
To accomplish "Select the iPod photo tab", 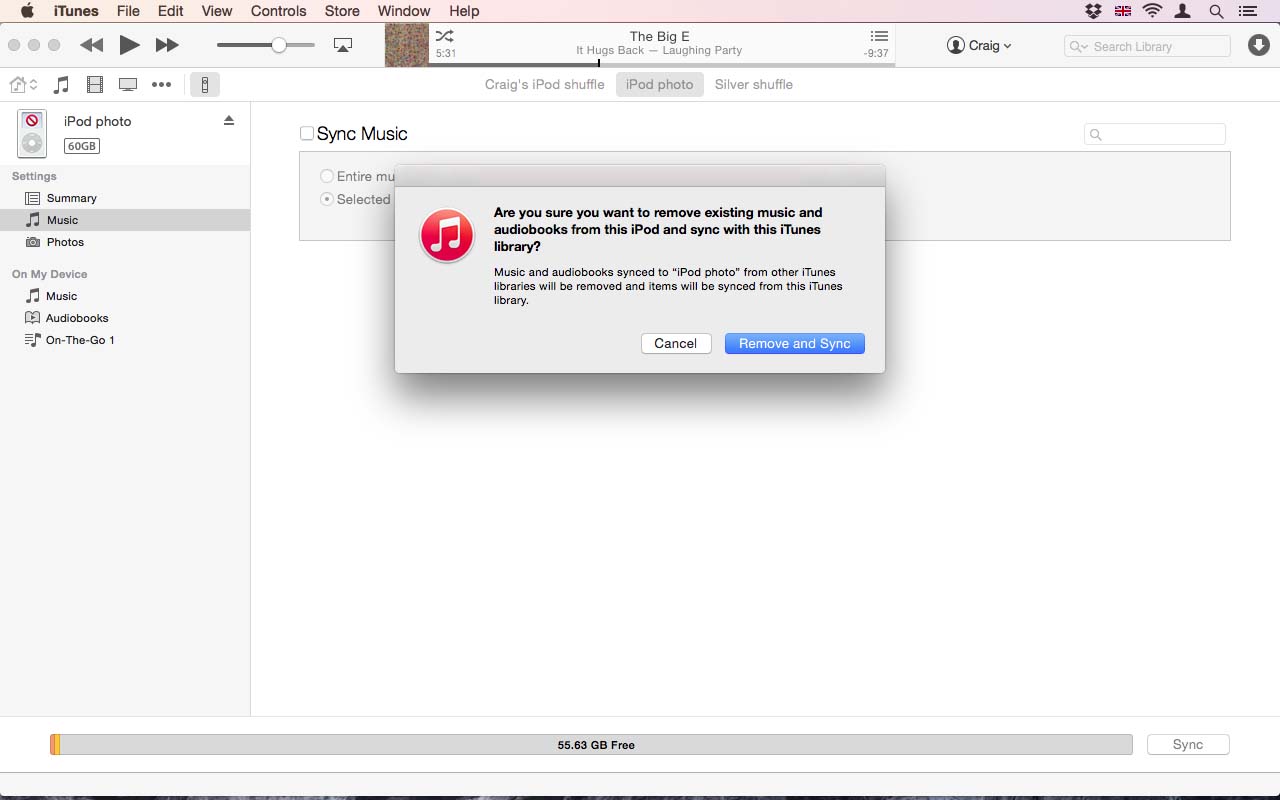I will point(660,85).
